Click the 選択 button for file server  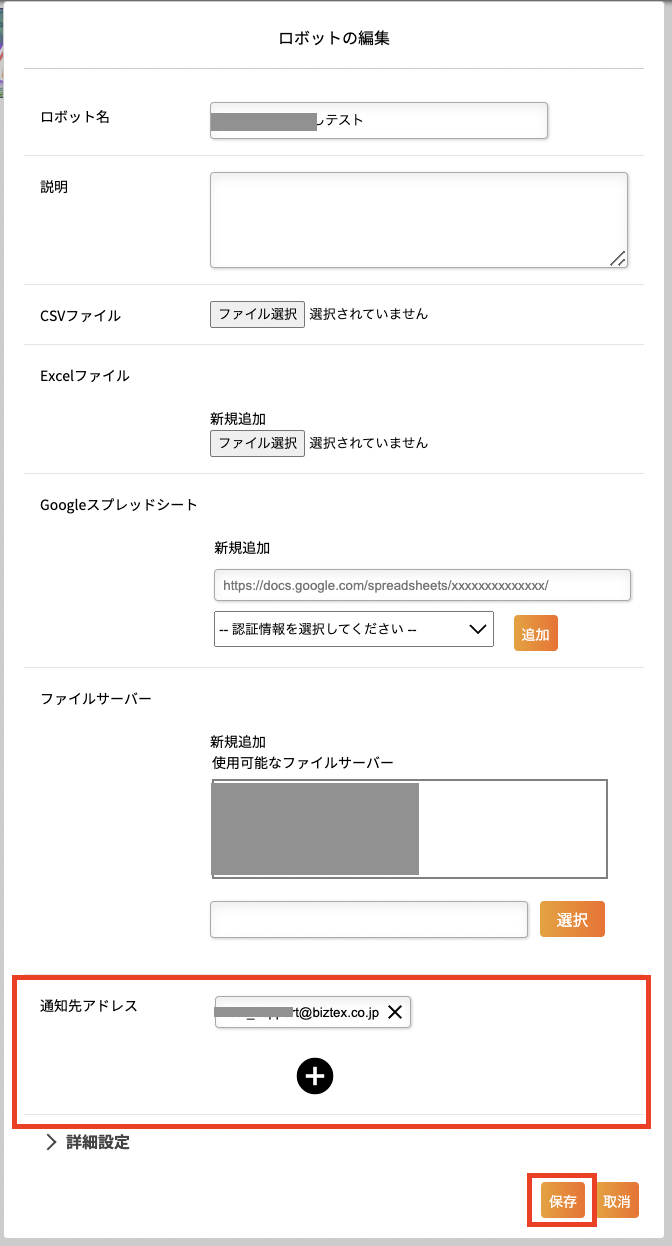572,920
